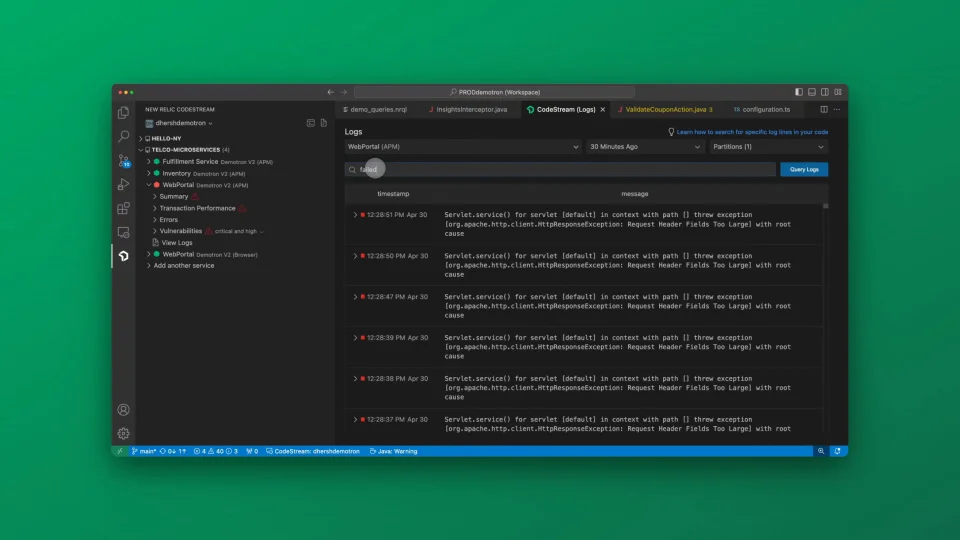This screenshot has width=960, height=540.
Task: Open editor More Actions ellipsis
Action: 837,110
